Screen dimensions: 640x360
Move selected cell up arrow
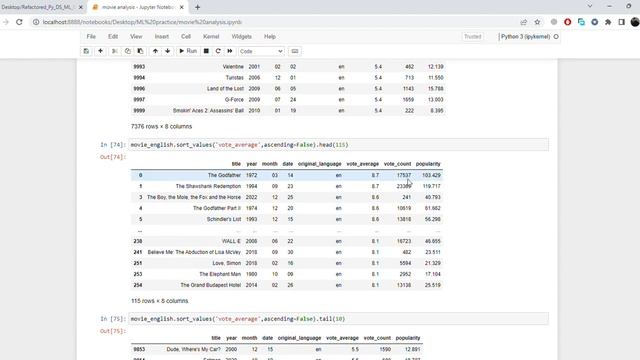[x=155, y=51]
